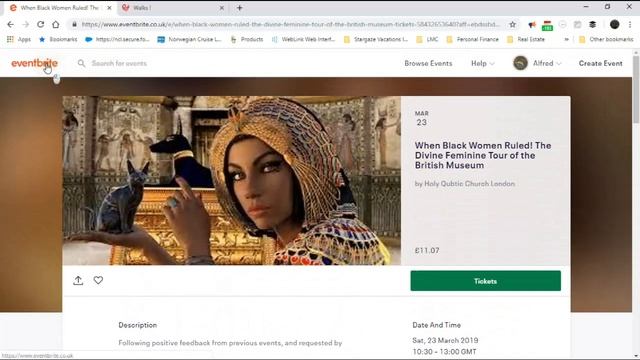640x360 pixels.
Task: Open Real Estate bookmark folder
Action: coord(526,39)
